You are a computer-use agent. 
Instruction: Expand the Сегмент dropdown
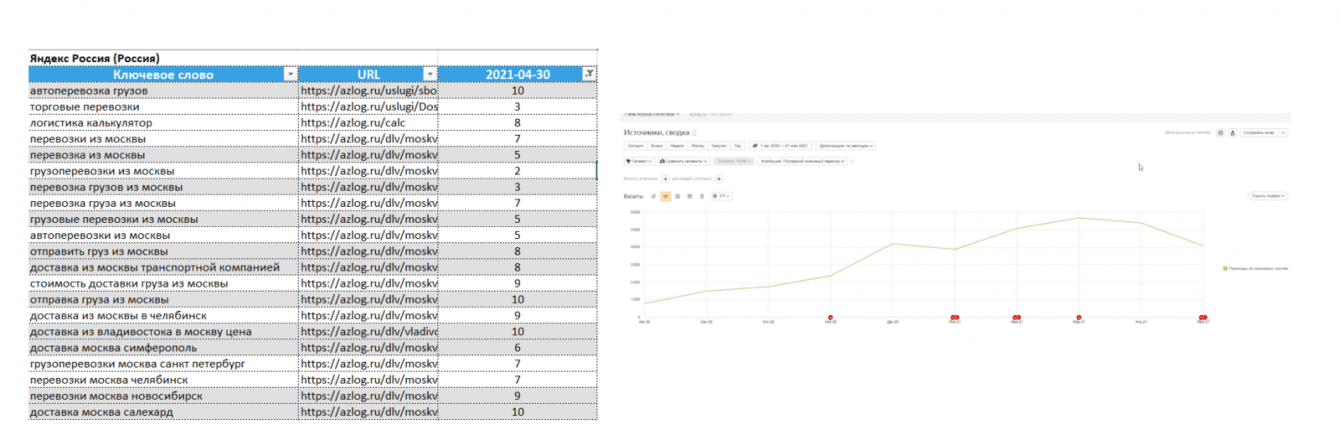(640, 161)
